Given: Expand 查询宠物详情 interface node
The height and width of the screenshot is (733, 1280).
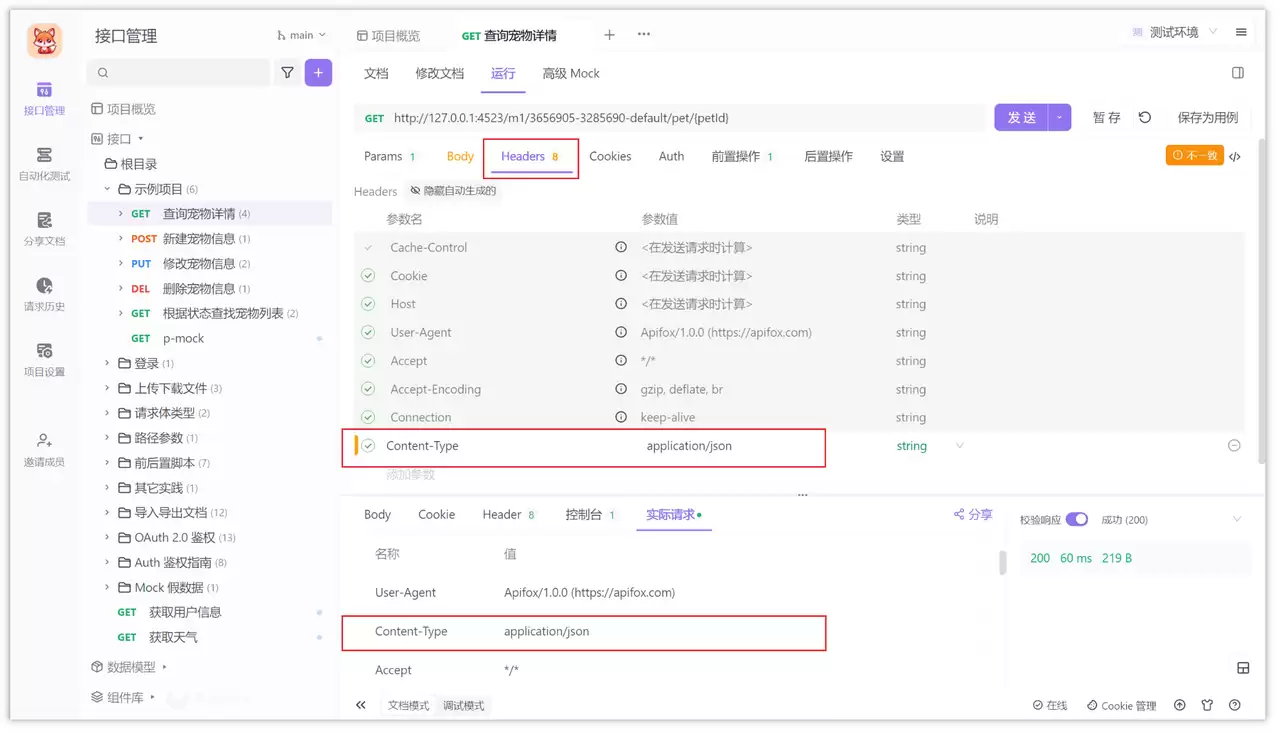Looking at the screenshot, I should pos(121,213).
